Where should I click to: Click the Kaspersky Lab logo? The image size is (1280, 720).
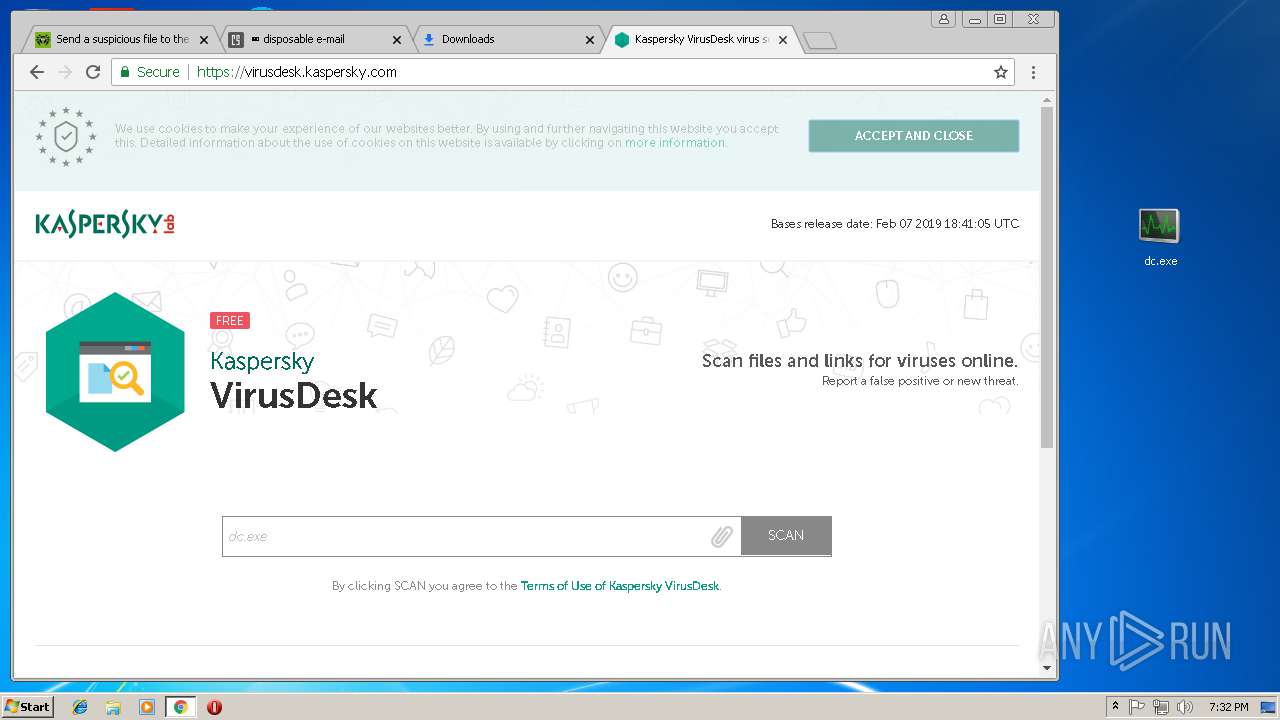106,224
